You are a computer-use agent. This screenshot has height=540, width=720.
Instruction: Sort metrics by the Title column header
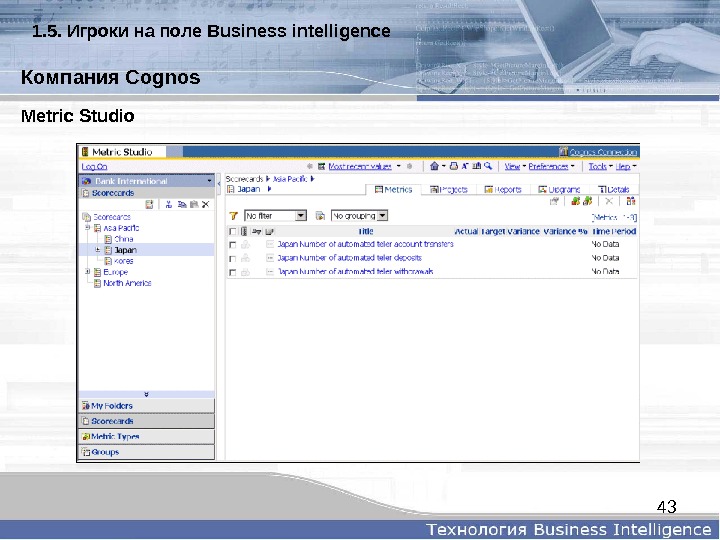(366, 231)
